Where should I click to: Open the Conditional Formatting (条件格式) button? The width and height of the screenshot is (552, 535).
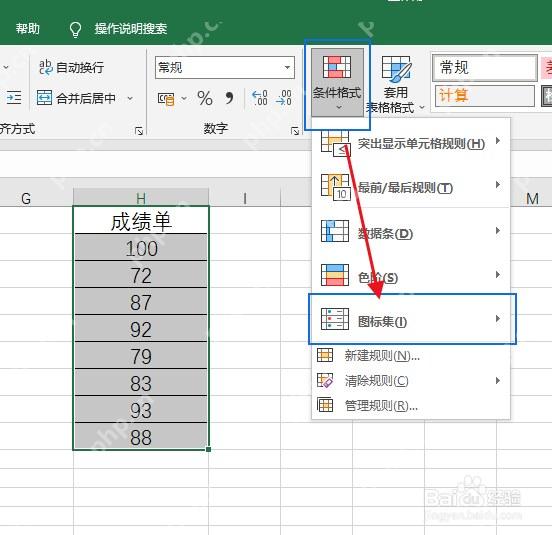337,83
